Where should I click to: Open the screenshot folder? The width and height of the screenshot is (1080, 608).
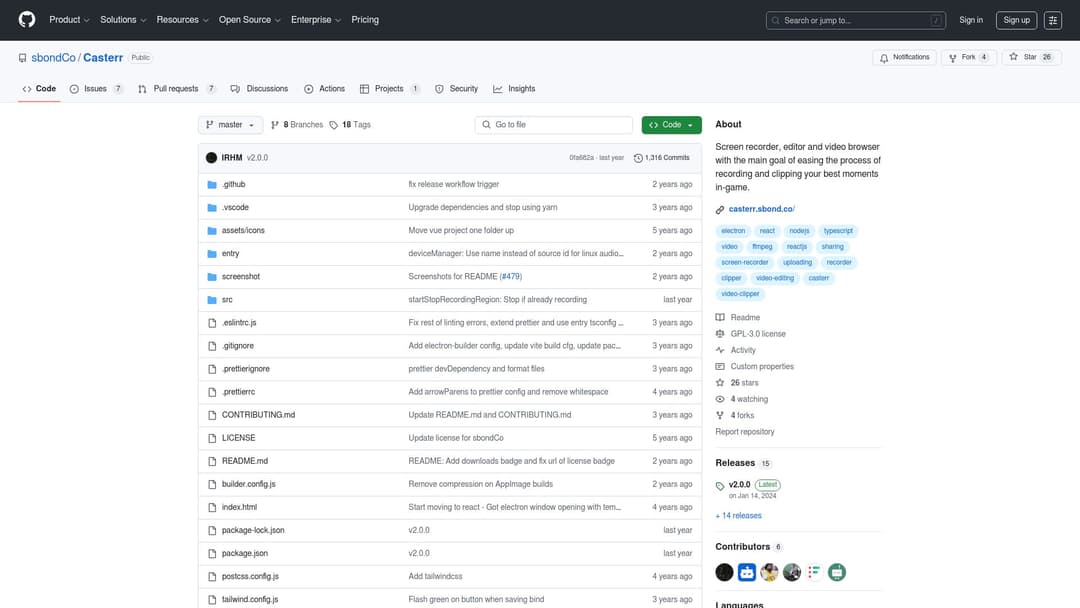[x=240, y=277]
